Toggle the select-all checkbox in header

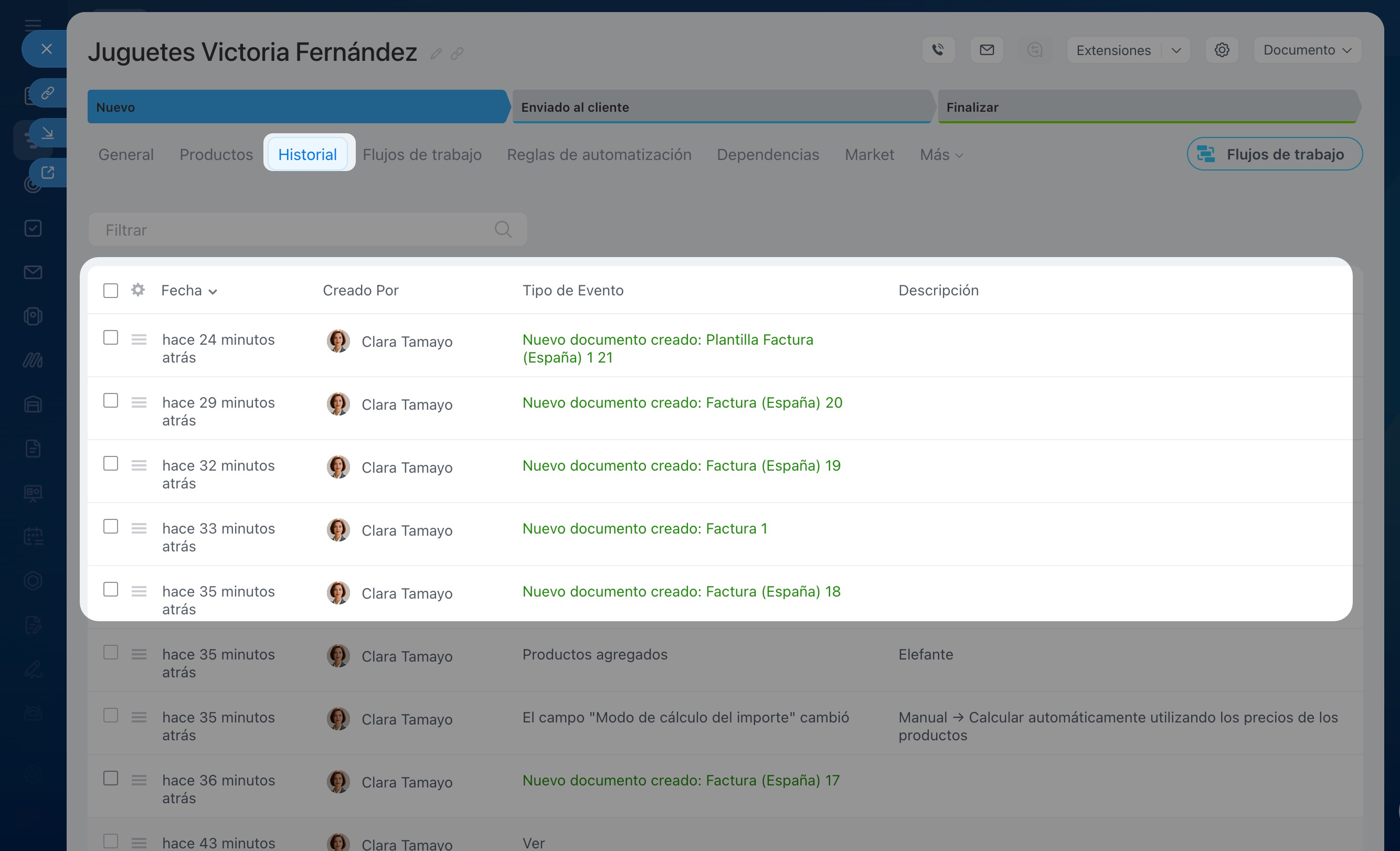coord(111,290)
